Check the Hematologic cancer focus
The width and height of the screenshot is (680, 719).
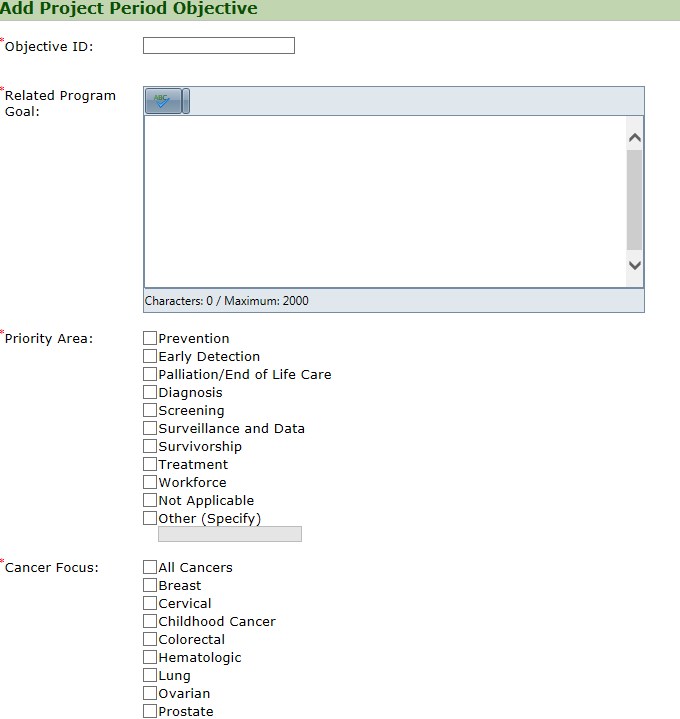150,657
